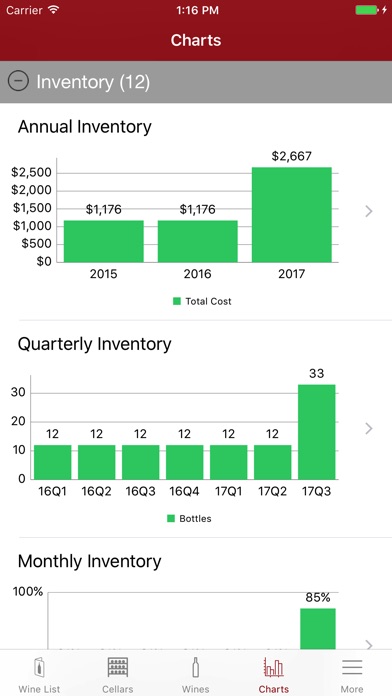Select the 16Q1 quarterly bar
This screenshot has width=392, height=696.
[52, 462]
